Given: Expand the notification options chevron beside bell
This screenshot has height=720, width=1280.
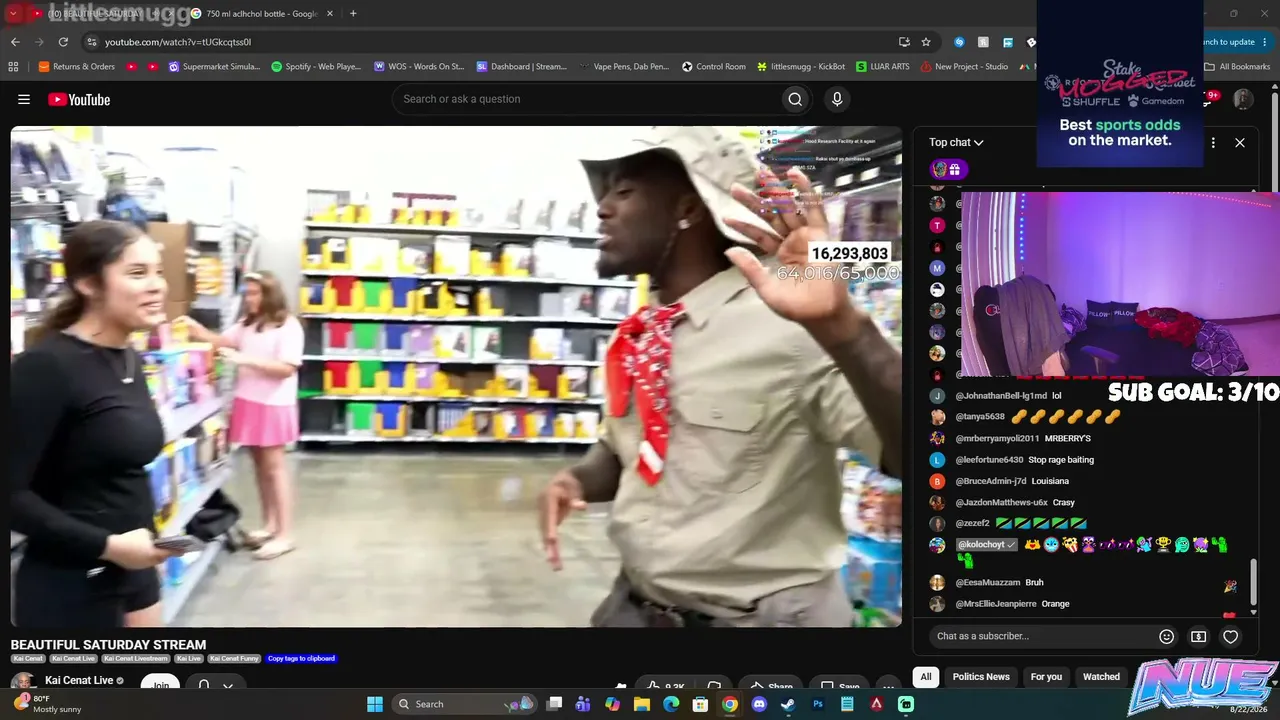Looking at the screenshot, I should pos(228,686).
